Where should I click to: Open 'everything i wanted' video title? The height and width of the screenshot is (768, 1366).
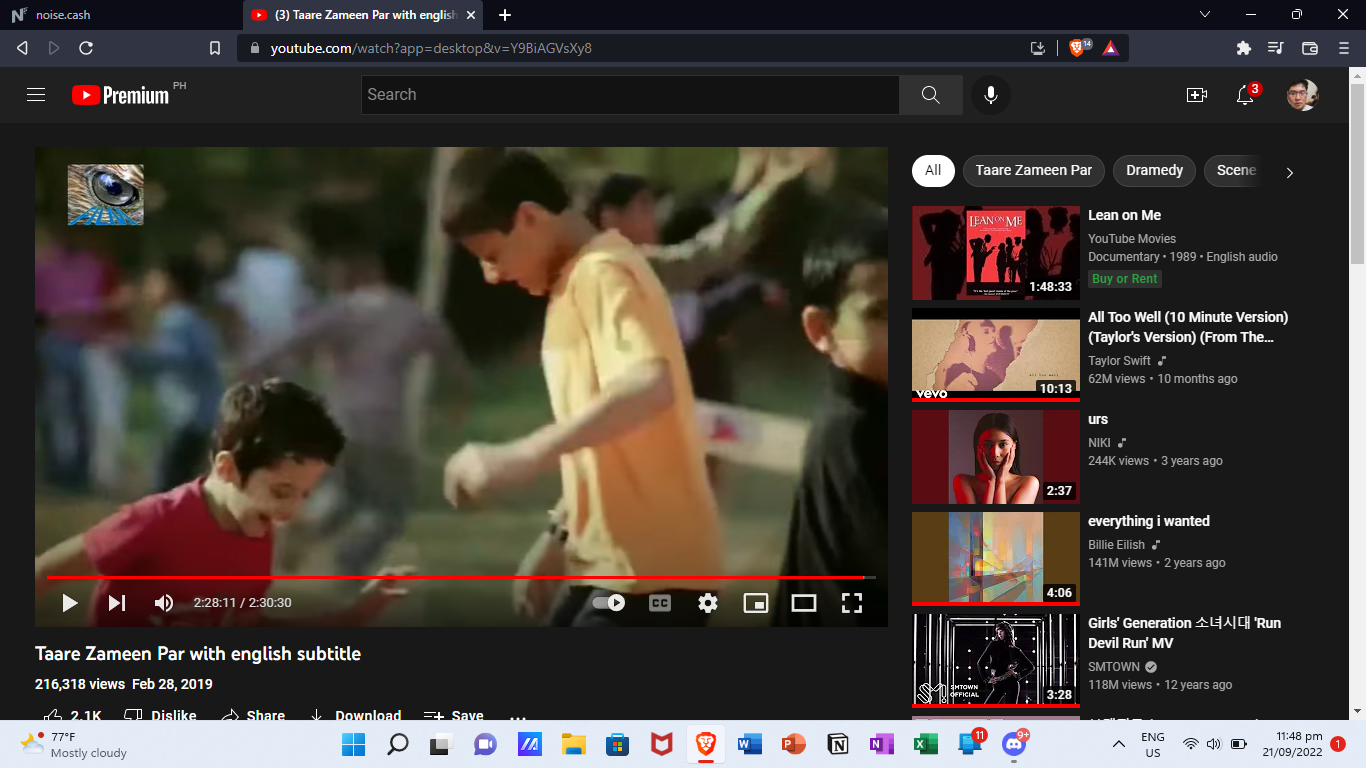(x=1149, y=521)
